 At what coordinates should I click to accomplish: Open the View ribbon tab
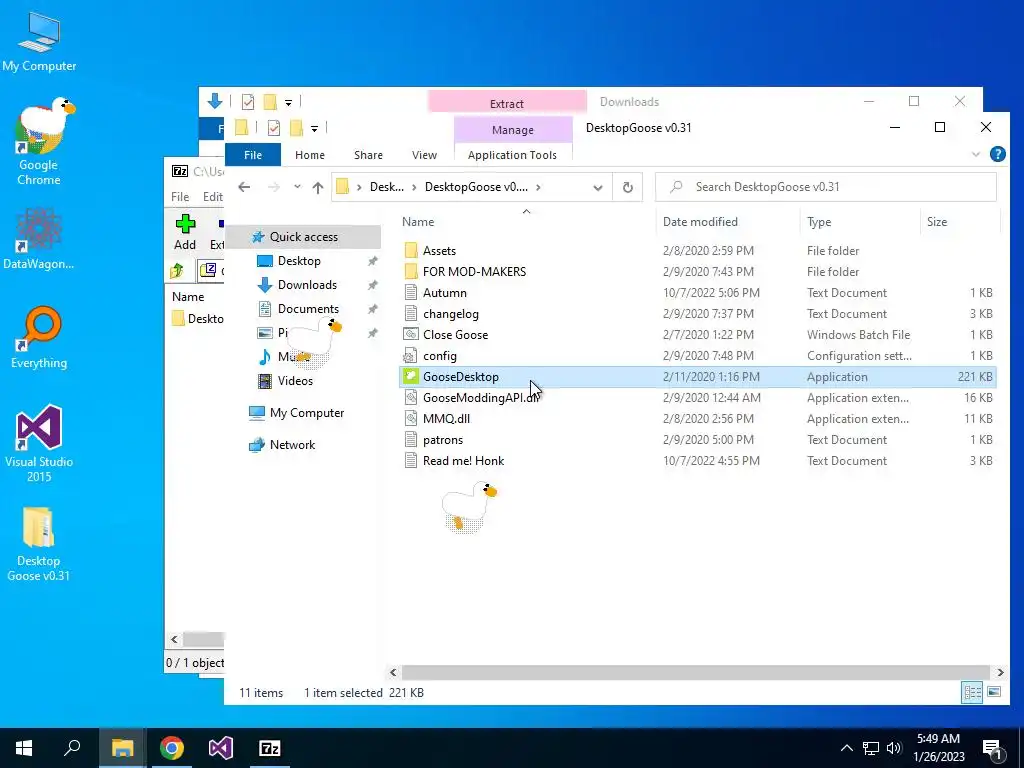(x=424, y=155)
